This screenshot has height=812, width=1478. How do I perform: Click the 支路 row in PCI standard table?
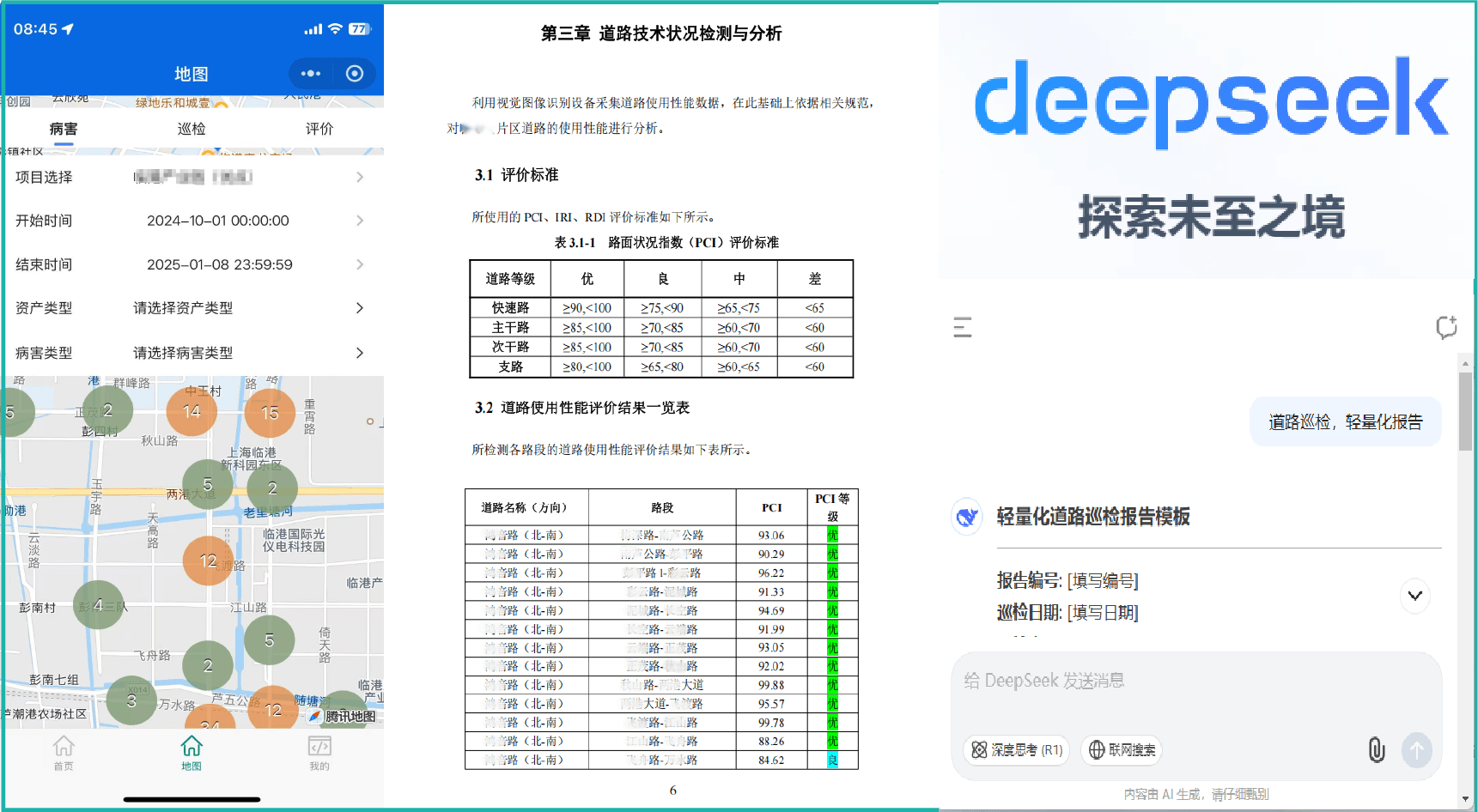click(x=661, y=367)
